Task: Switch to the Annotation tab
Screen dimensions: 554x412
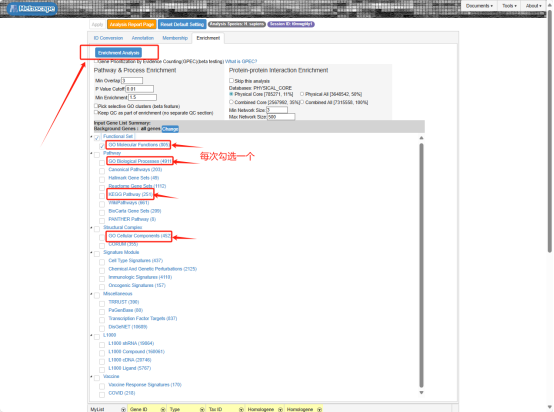Action: click(142, 38)
